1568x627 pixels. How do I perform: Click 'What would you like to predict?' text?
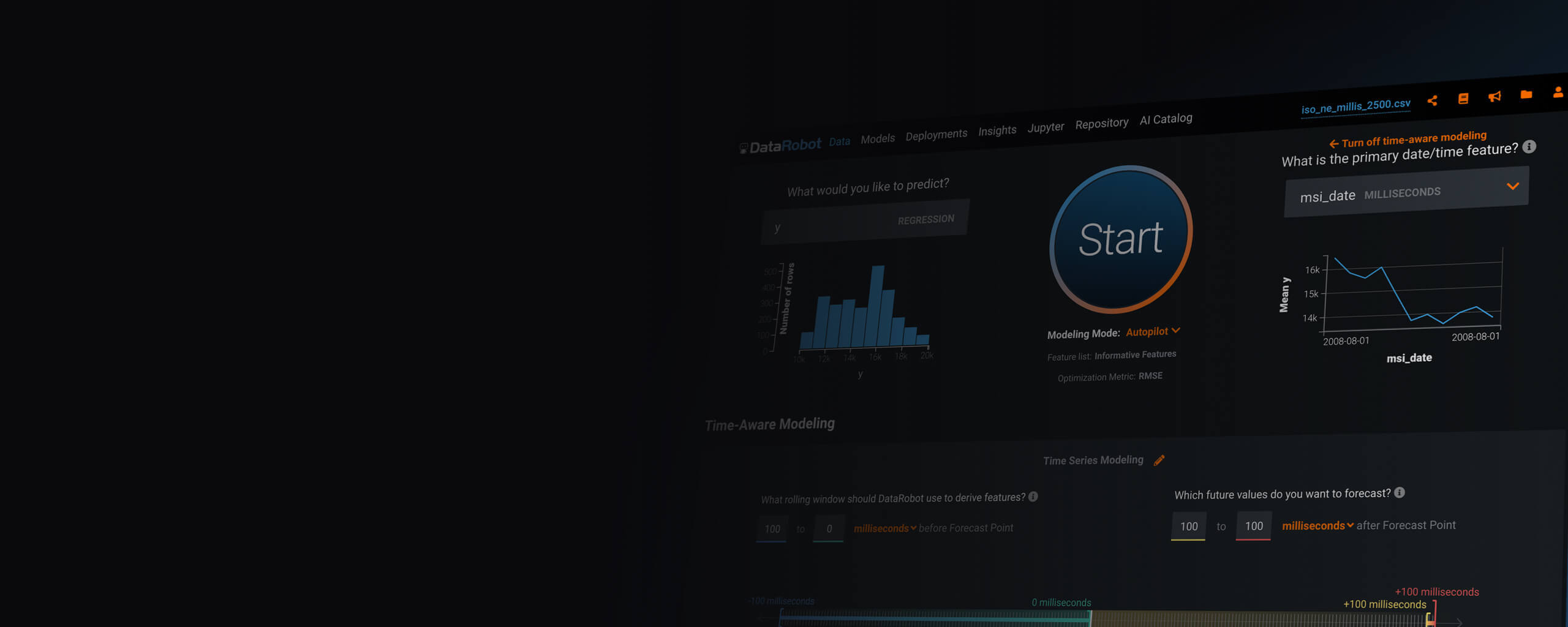pyautogui.click(x=868, y=187)
